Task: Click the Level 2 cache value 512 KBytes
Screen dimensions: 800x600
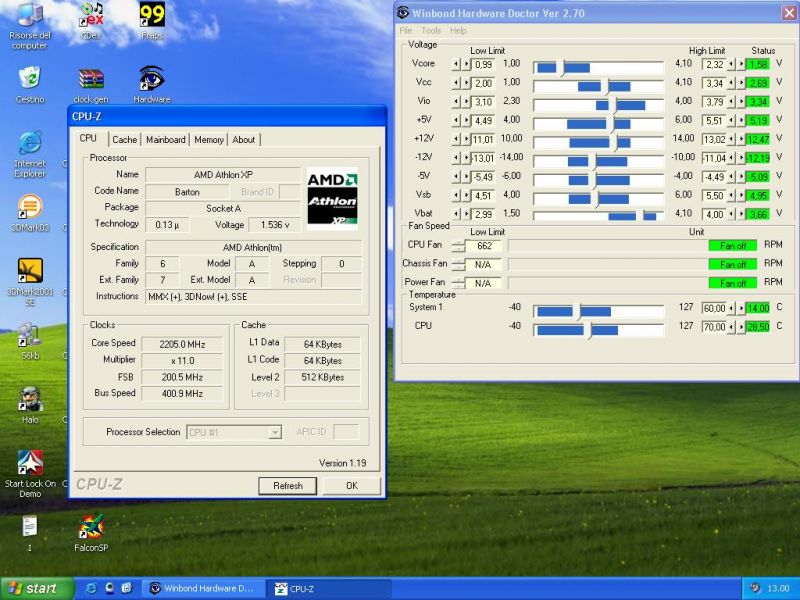Action: [322, 378]
